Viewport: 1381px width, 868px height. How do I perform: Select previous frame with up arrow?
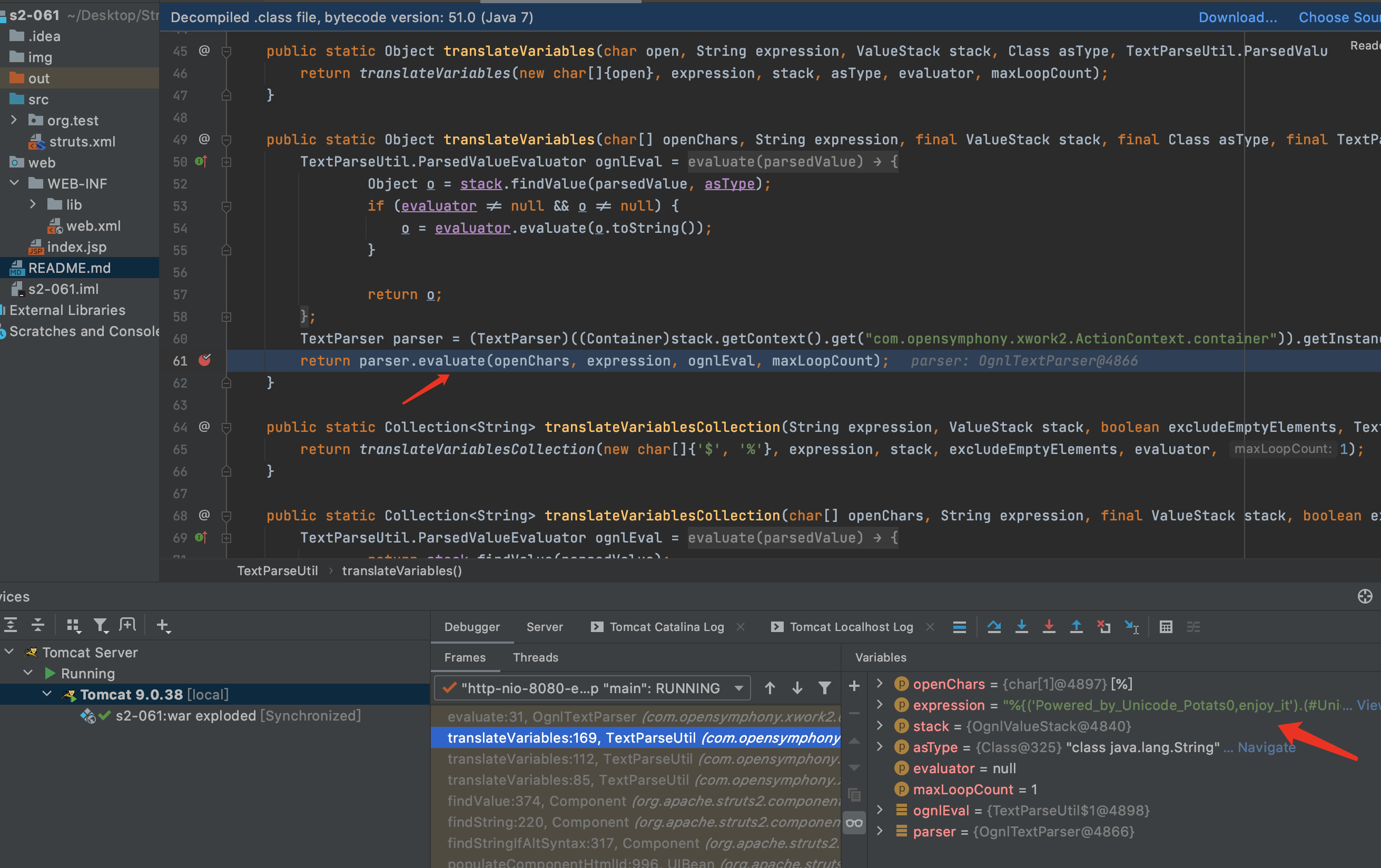(x=770, y=687)
